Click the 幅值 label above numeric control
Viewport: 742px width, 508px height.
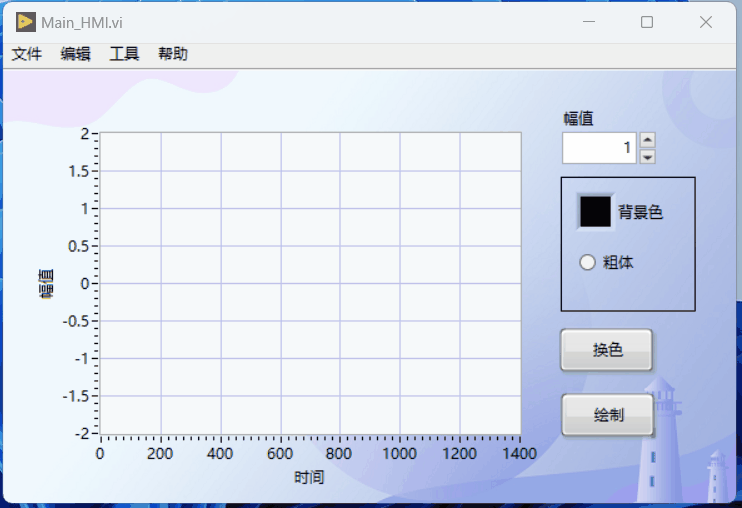tap(578, 118)
